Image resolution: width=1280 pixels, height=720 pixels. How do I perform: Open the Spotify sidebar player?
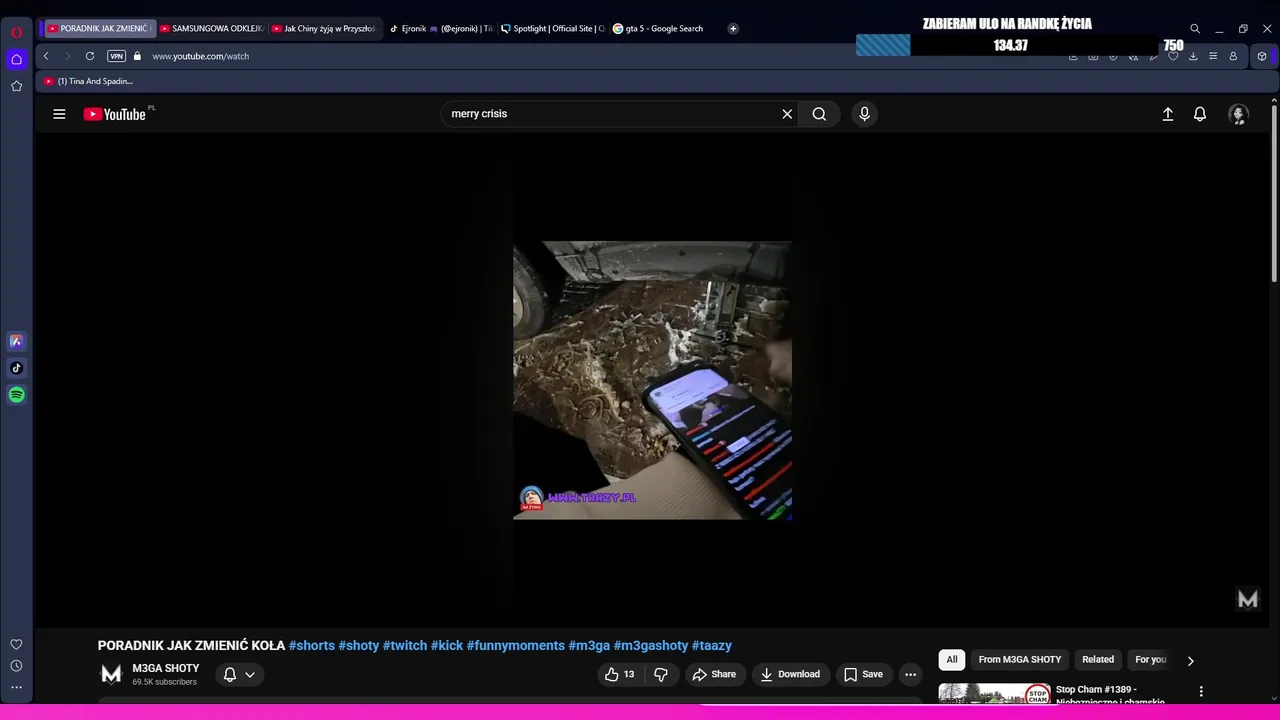point(16,395)
